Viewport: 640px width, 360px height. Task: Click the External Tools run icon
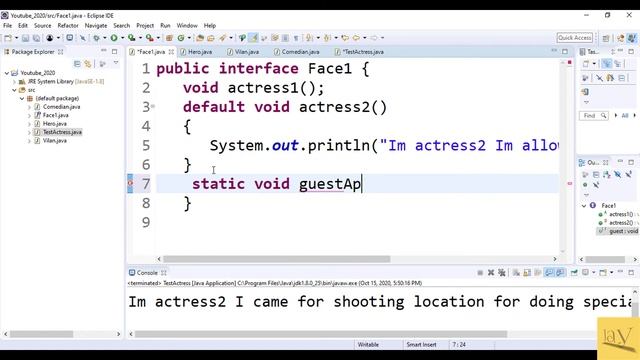150,38
